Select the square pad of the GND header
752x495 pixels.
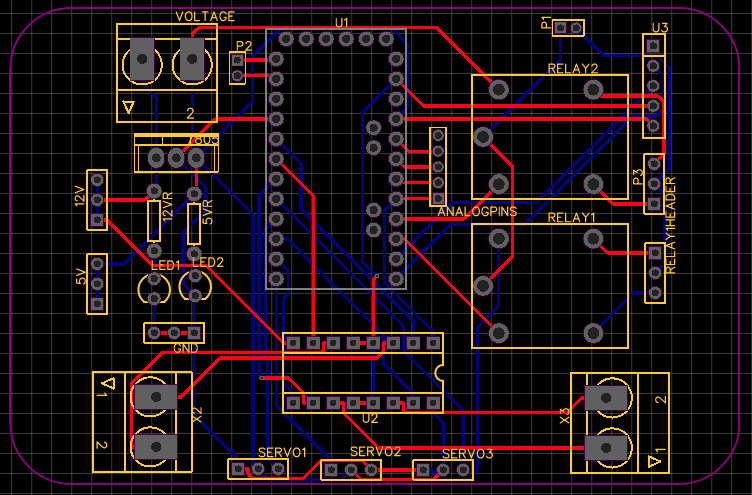194,332
